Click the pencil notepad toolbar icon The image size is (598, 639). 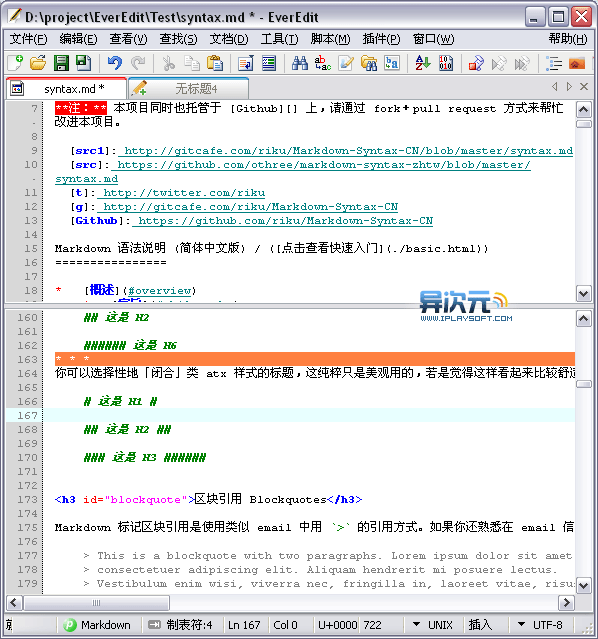[346, 63]
